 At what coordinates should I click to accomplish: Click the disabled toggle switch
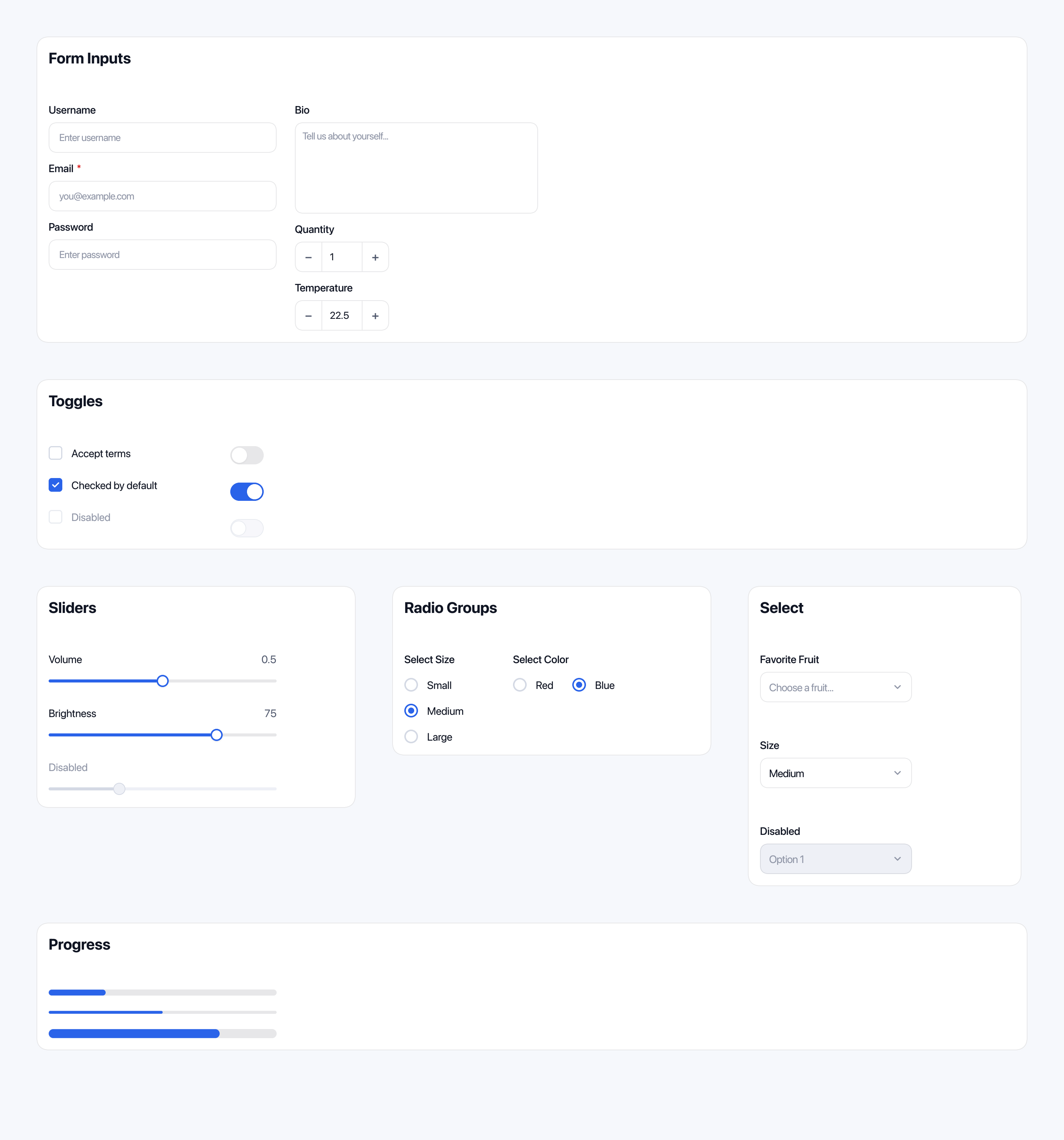(247, 528)
